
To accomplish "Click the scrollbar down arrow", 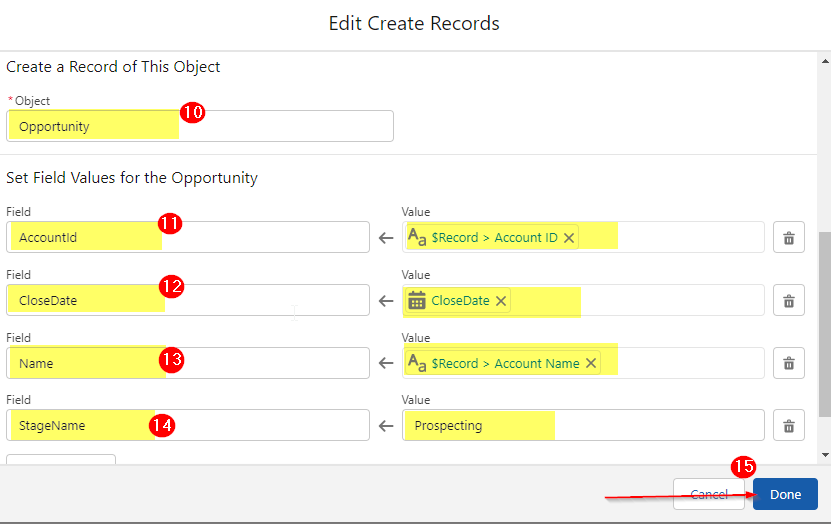I will click(824, 455).
